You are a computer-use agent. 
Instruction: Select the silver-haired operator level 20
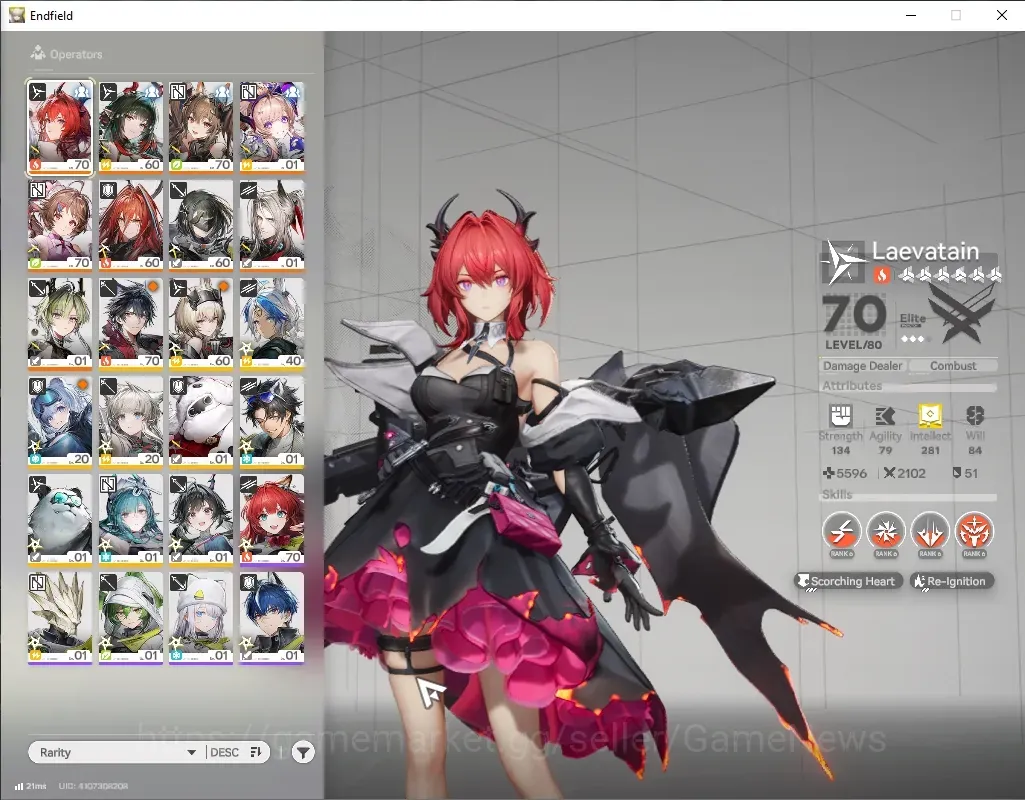131,422
